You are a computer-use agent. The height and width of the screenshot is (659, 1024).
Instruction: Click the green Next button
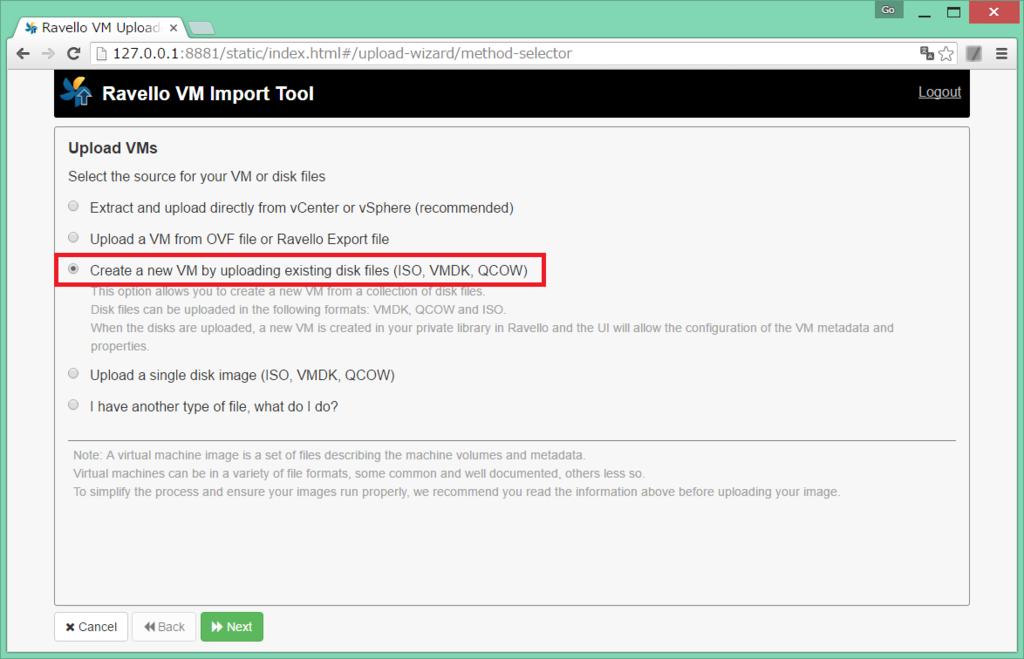click(x=232, y=627)
